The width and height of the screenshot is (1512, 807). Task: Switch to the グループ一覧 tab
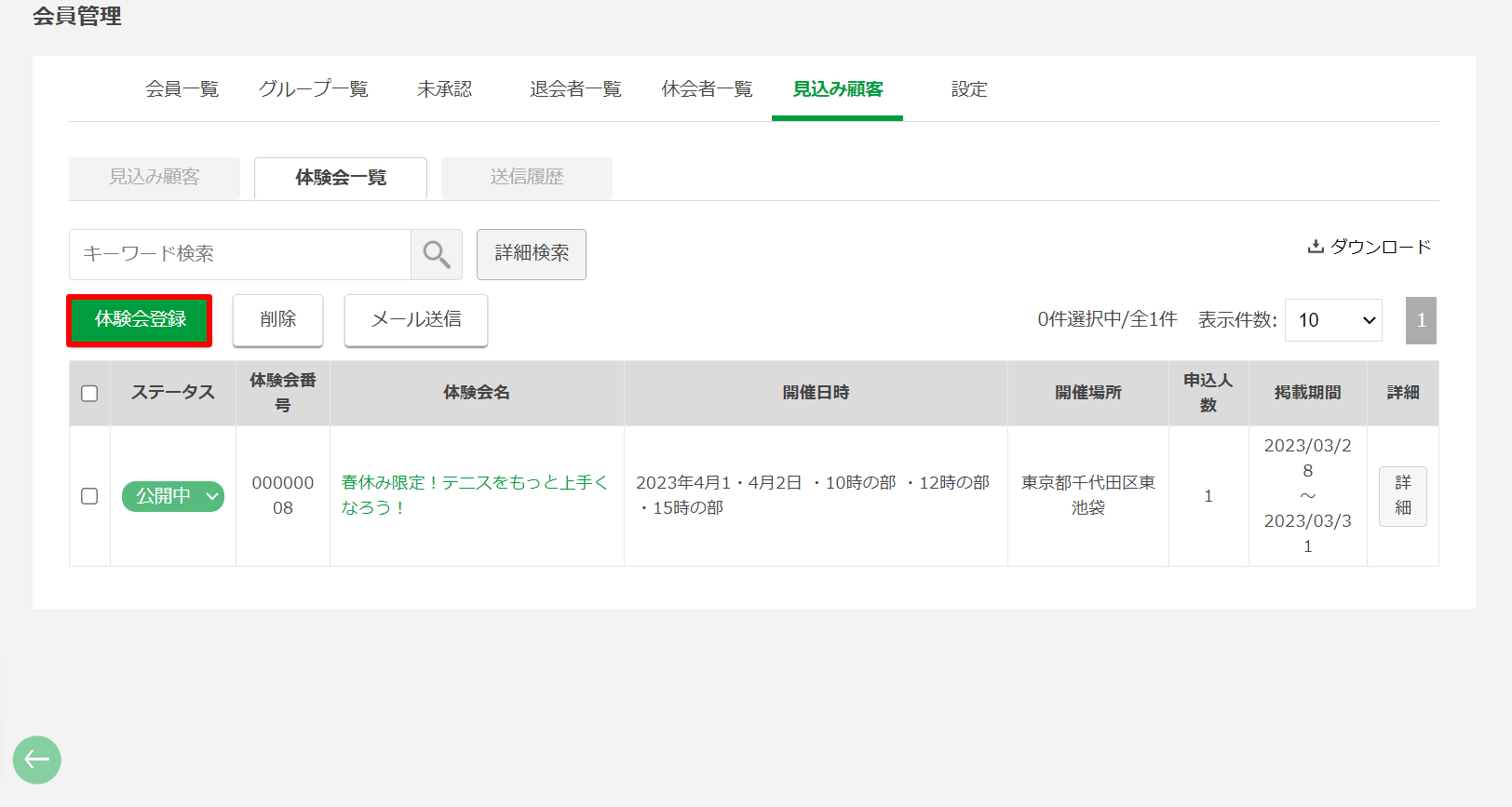click(314, 89)
